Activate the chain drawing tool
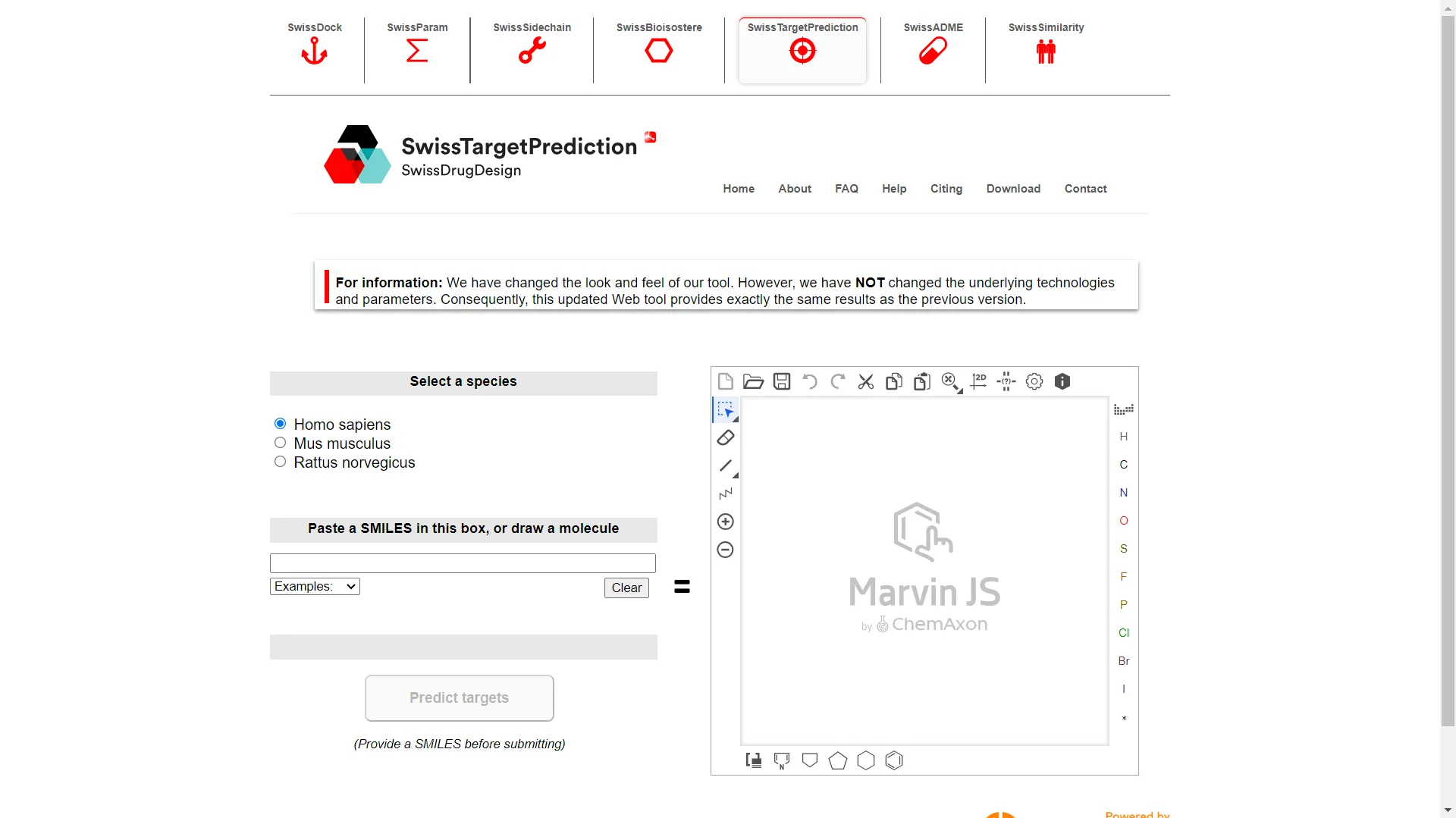The image size is (1456, 818). click(725, 494)
